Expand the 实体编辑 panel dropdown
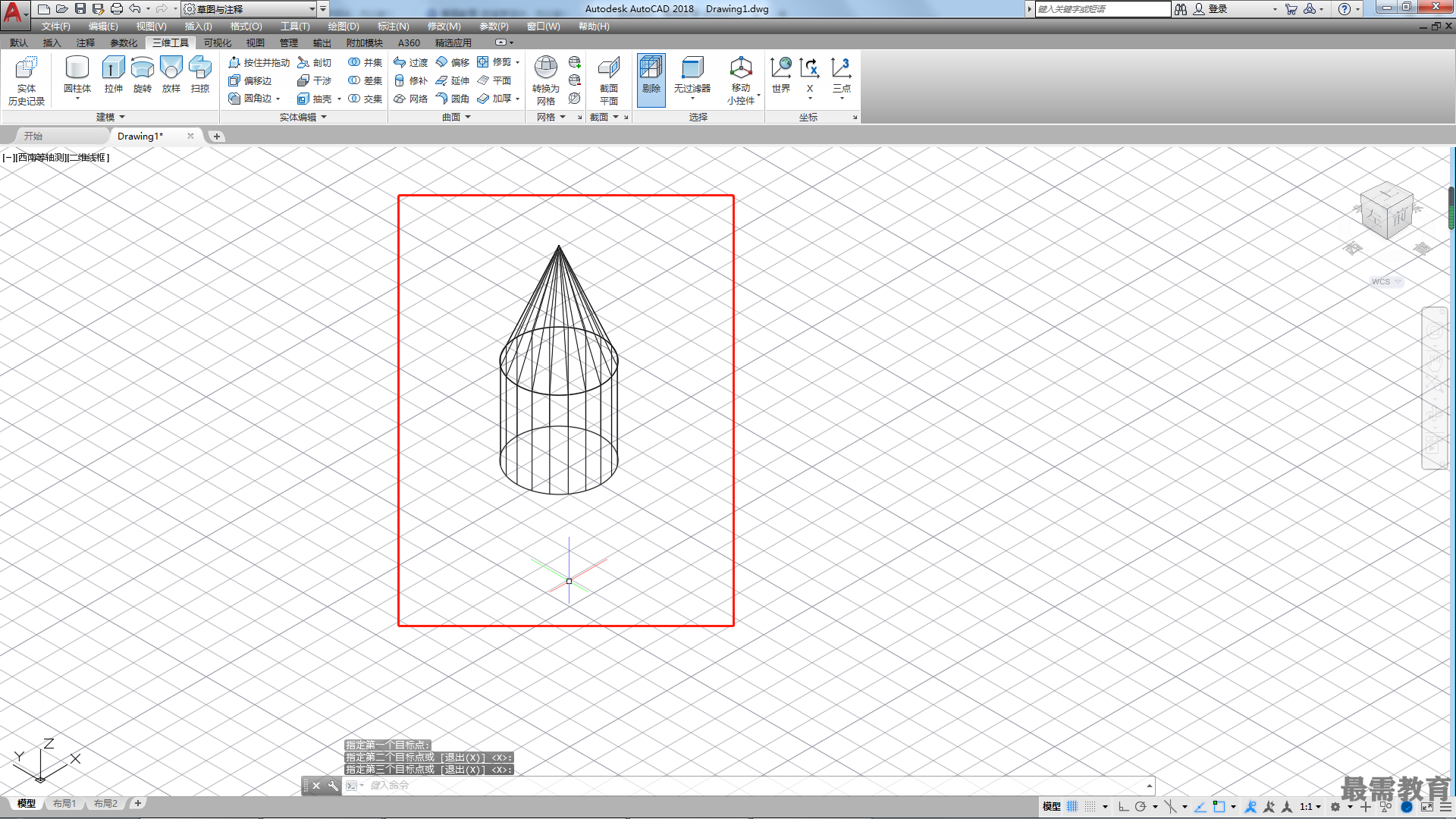The image size is (1456, 819). coord(303,117)
